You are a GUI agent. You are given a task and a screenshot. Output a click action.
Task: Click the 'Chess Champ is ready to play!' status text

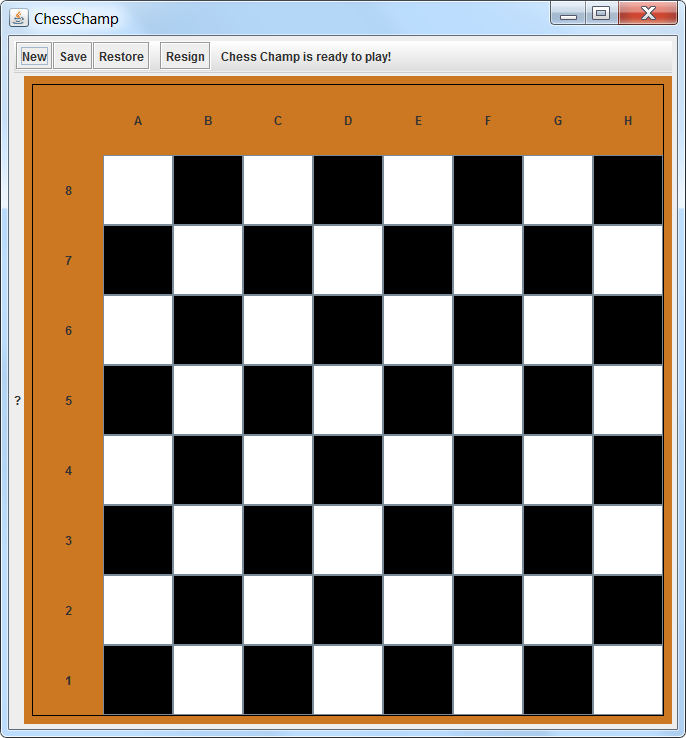[x=306, y=56]
